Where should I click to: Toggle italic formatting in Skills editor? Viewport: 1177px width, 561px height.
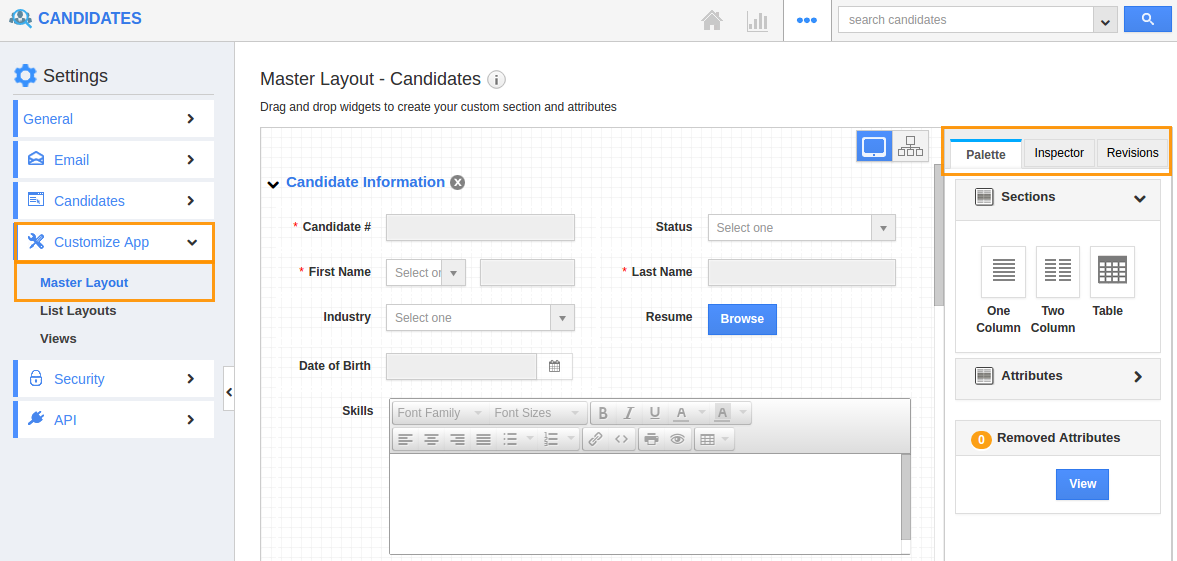coord(629,413)
